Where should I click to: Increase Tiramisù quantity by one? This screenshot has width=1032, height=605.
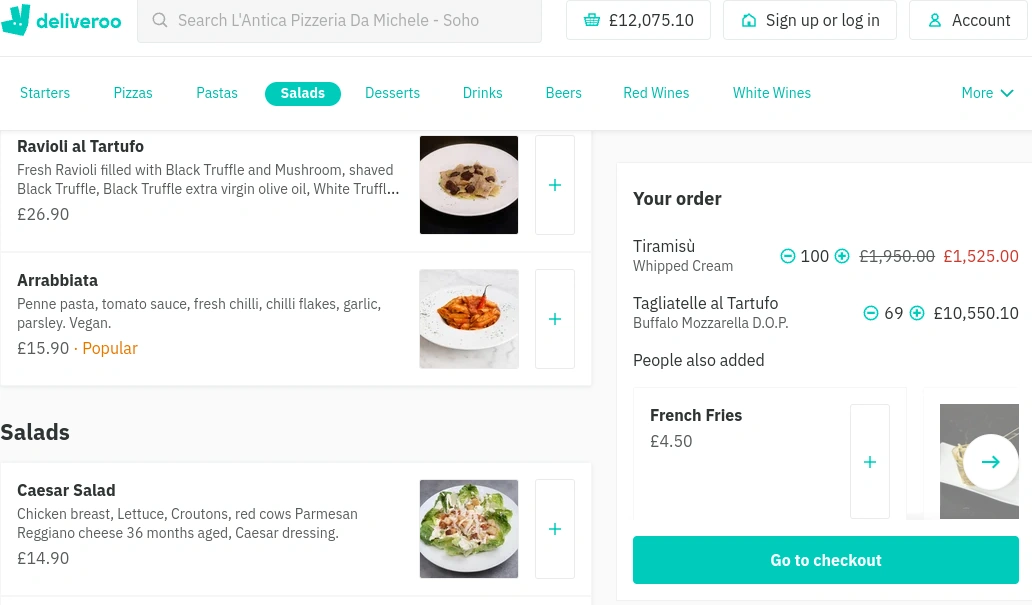(842, 256)
